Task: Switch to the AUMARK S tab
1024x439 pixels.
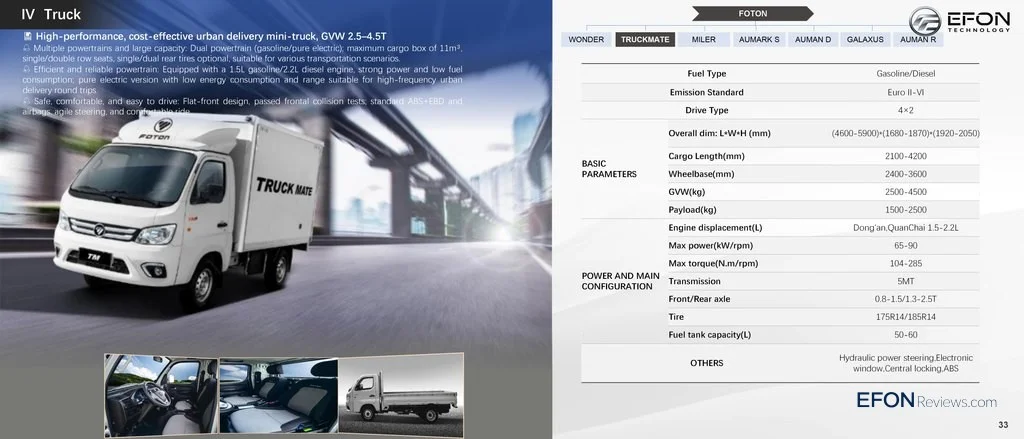Action: [759, 39]
